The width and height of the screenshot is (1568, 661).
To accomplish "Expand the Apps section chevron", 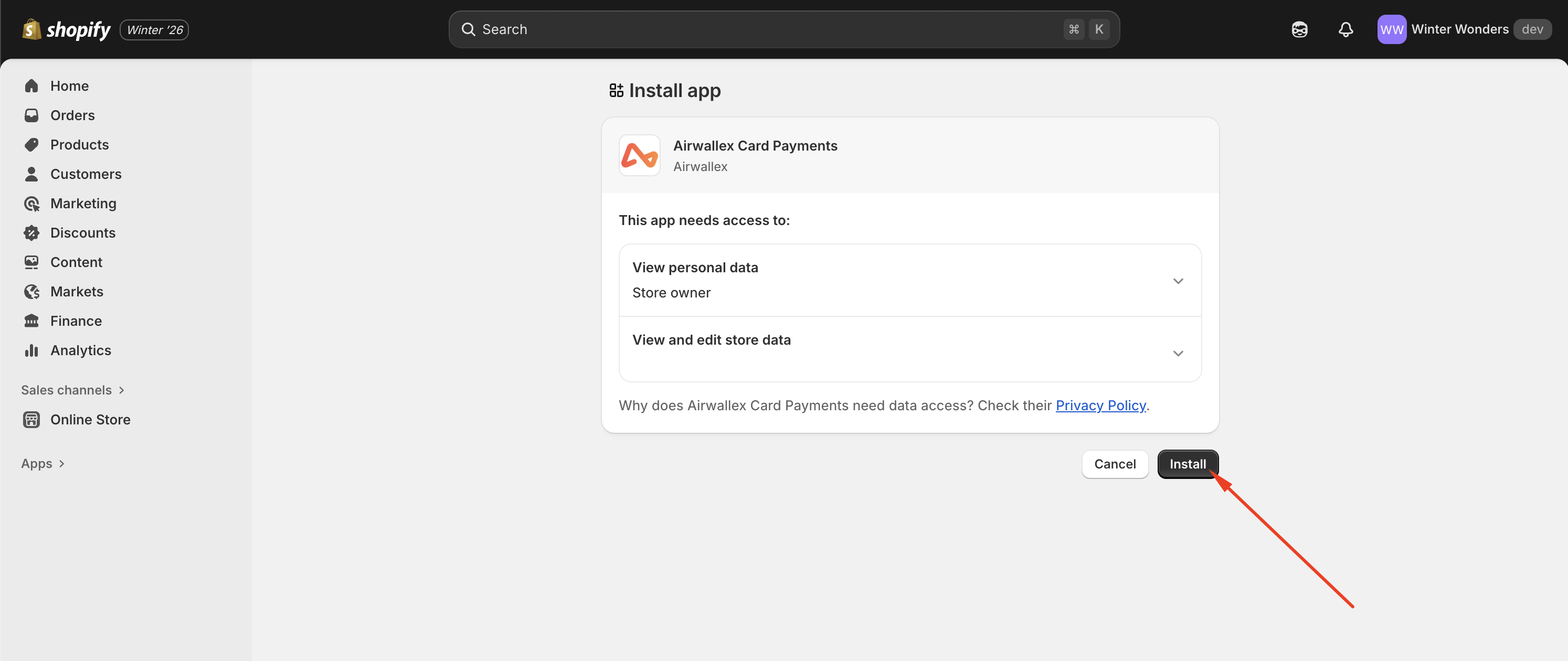I will [x=61, y=464].
